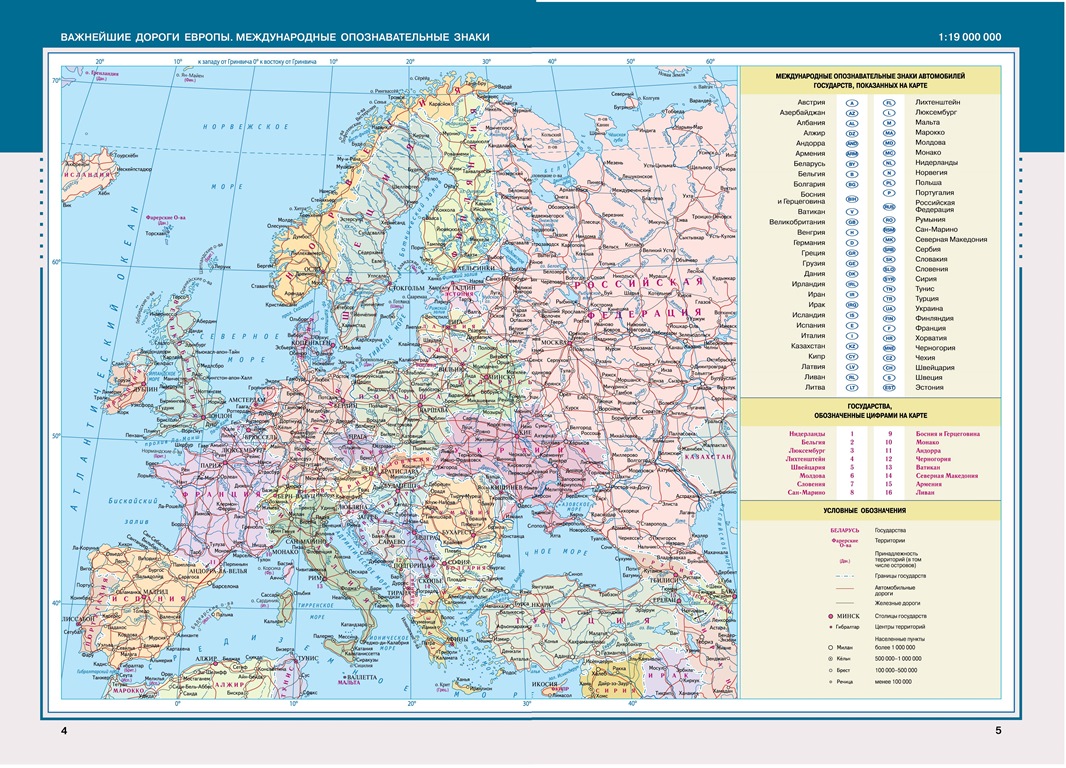Click the 'EST' oval sign for Эстония
This screenshot has width=1066, height=768.
(x=888, y=387)
